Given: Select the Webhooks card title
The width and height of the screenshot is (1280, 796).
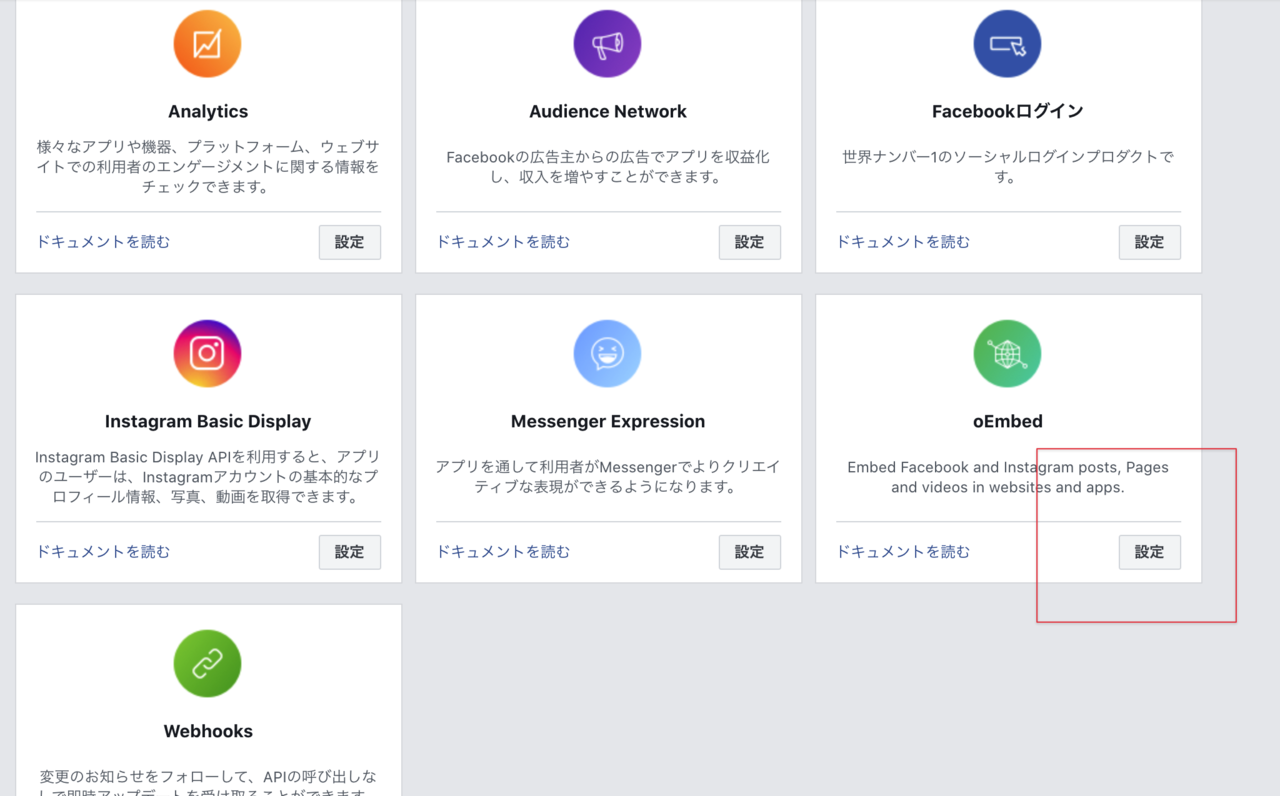Looking at the screenshot, I should 208,731.
